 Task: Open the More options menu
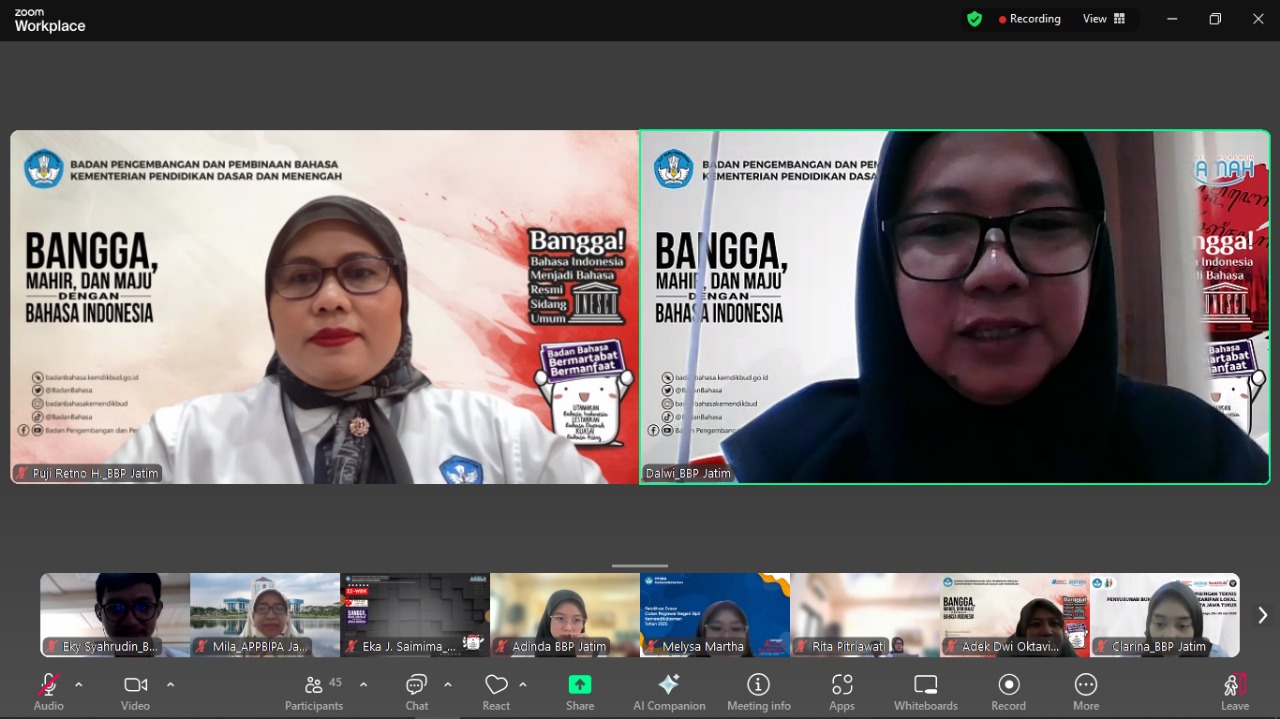point(1086,691)
